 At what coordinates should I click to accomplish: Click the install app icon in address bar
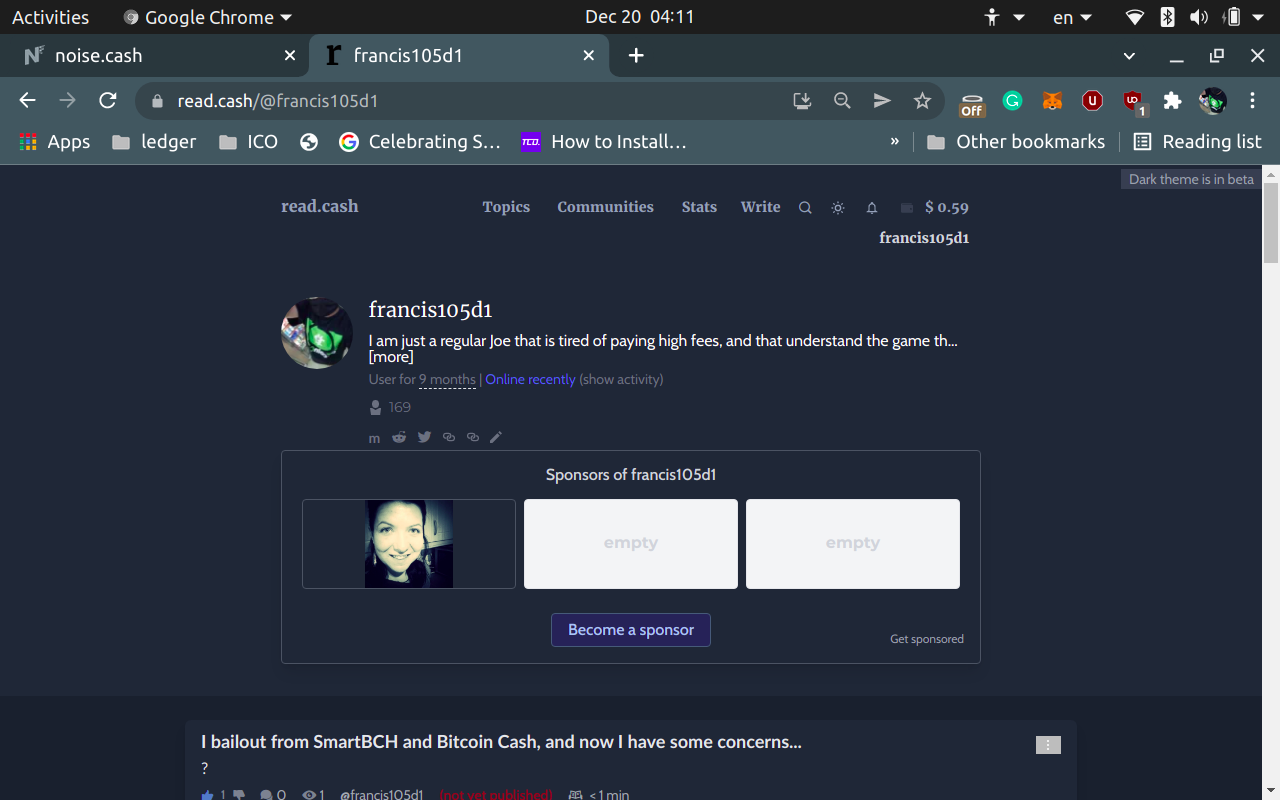tap(802, 100)
